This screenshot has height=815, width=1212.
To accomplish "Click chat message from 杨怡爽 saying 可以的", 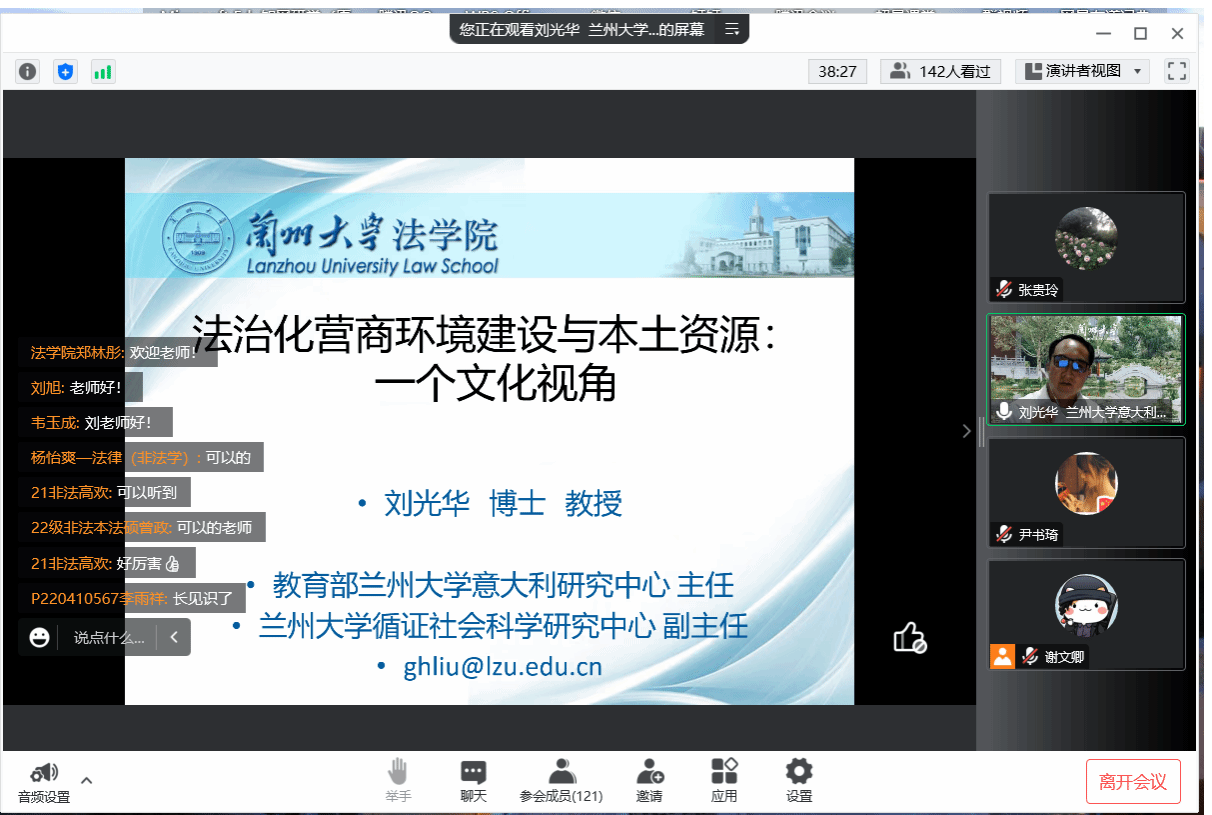I will click(141, 457).
